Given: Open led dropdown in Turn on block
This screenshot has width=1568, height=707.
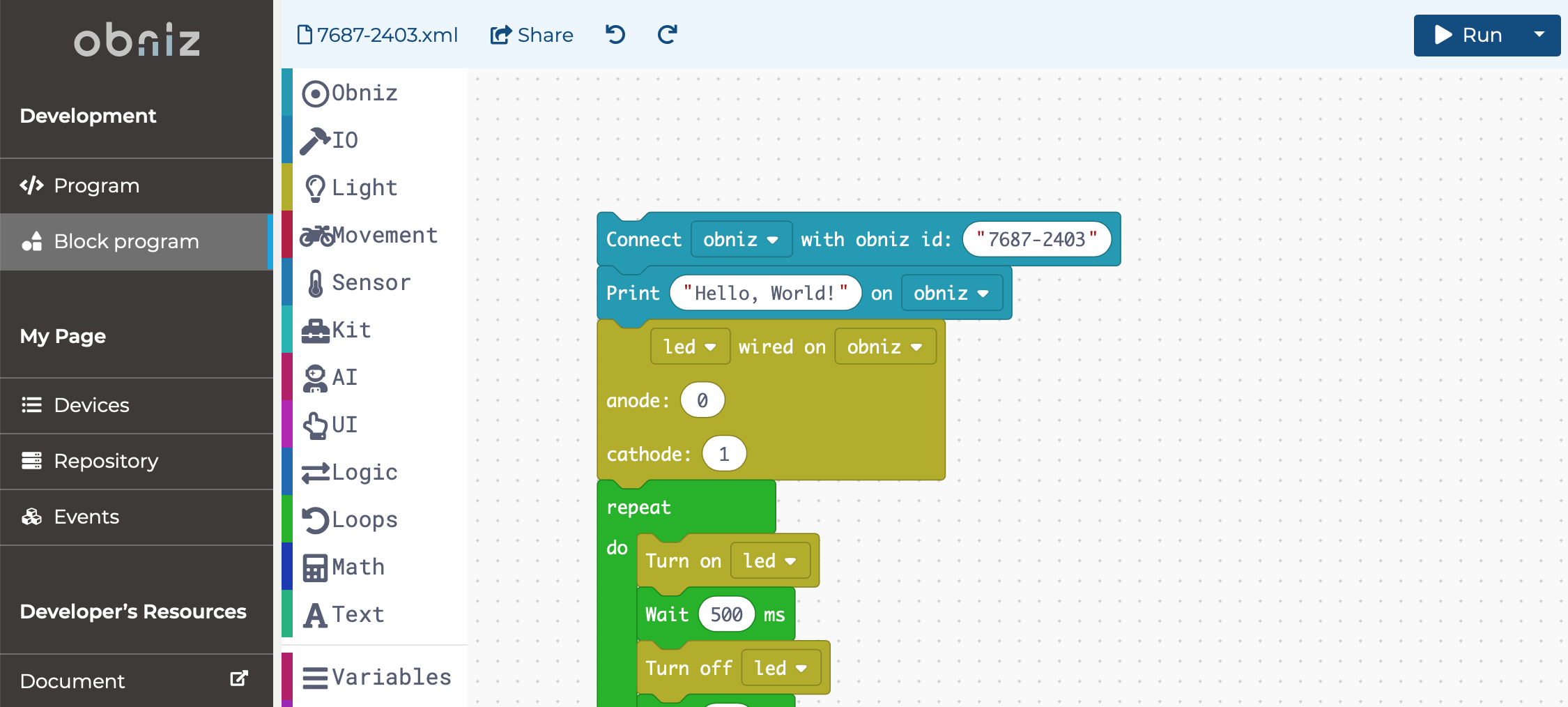Looking at the screenshot, I should click(769, 561).
